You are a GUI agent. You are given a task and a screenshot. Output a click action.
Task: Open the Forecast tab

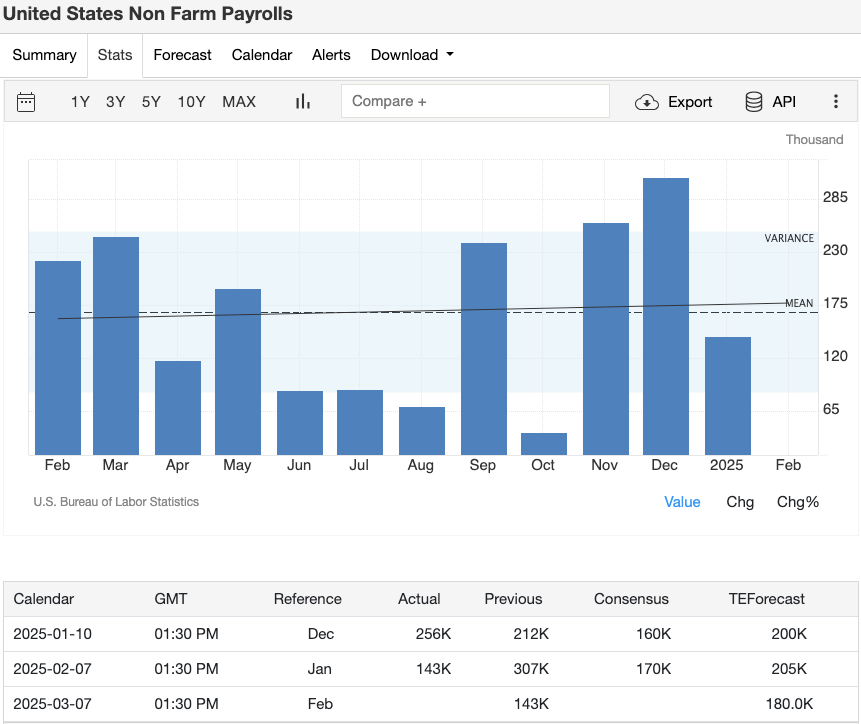pos(182,55)
